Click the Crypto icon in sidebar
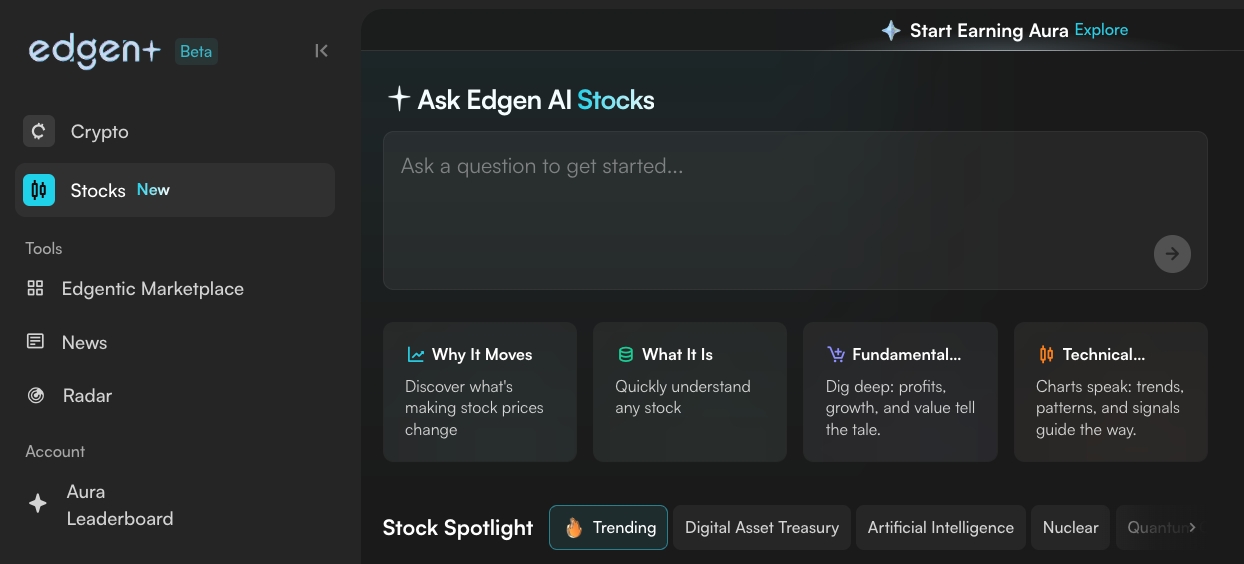Image resolution: width=1244 pixels, height=564 pixels. pyautogui.click(x=39, y=131)
